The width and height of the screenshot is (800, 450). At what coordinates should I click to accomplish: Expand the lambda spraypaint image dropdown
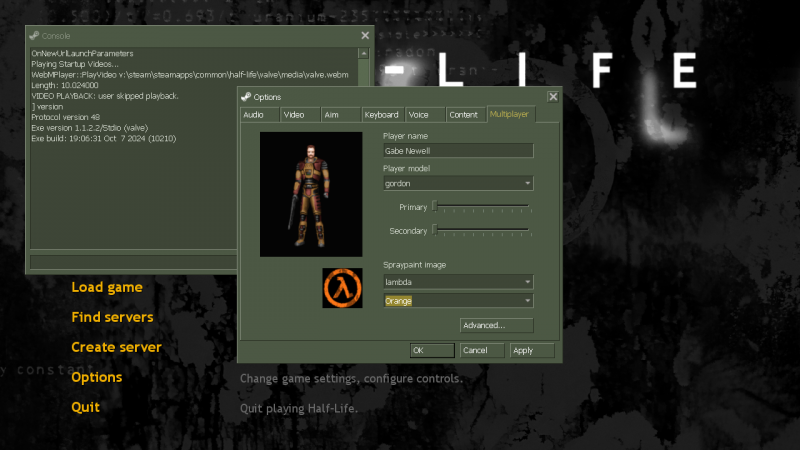point(458,282)
